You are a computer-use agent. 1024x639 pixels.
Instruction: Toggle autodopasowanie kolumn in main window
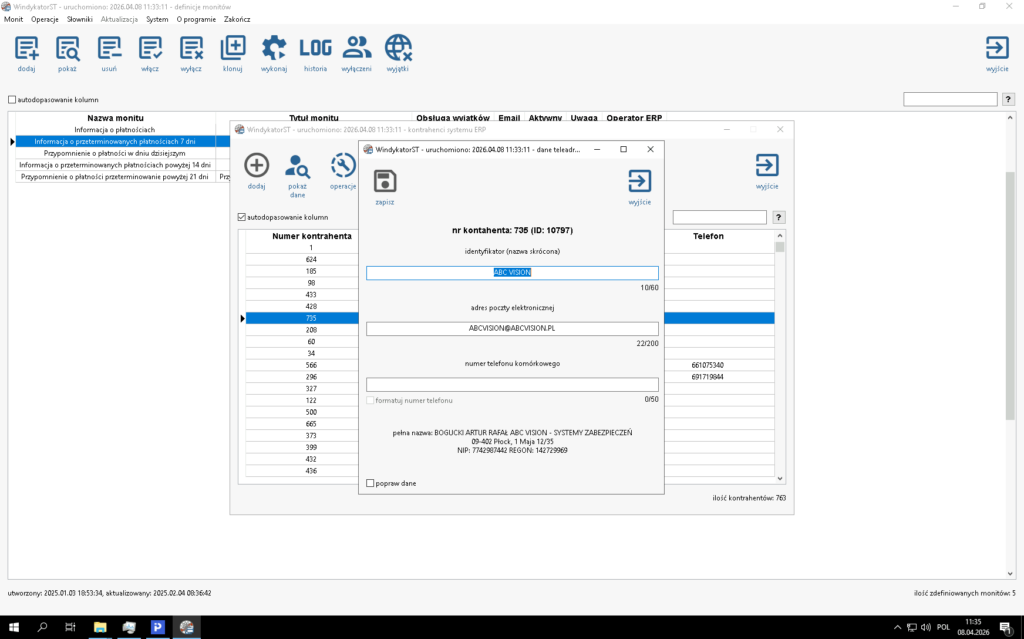12,100
